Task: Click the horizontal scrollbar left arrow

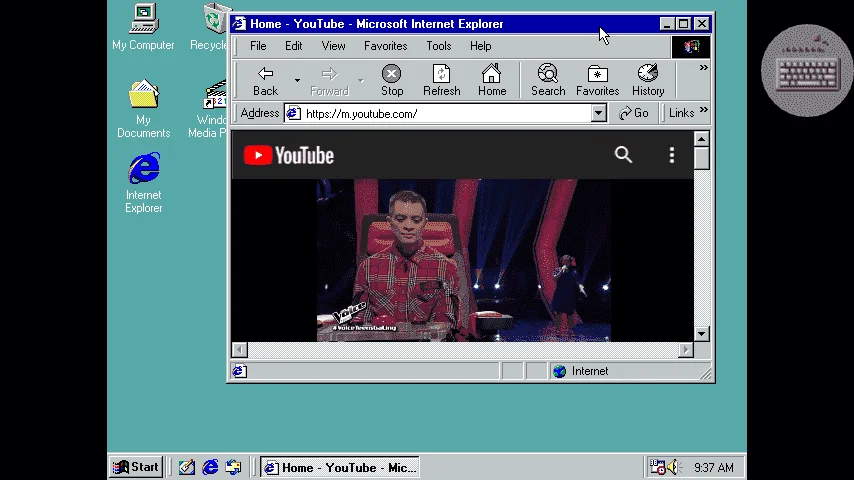Action: point(240,350)
